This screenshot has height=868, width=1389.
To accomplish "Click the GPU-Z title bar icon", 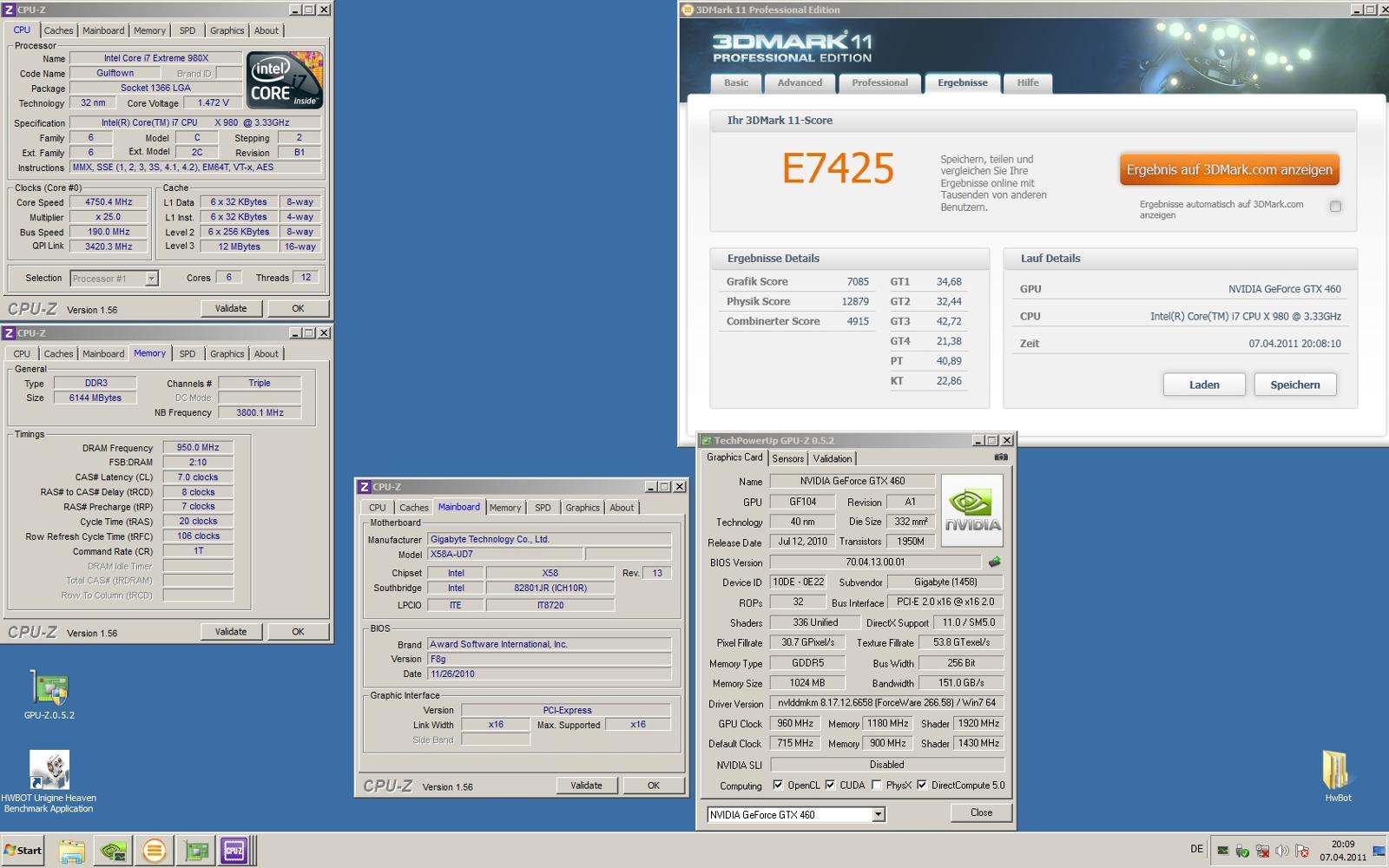I will (706, 440).
